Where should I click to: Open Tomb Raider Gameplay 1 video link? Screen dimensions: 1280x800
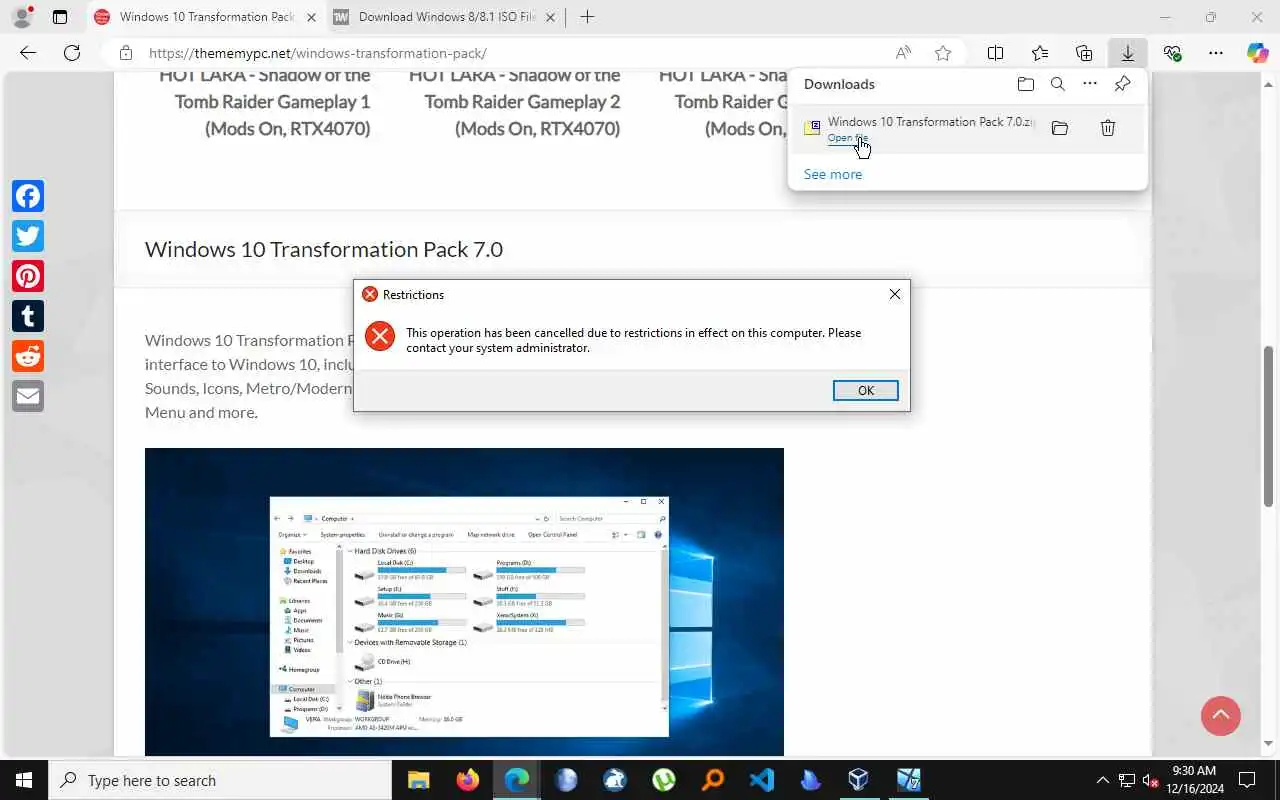tap(265, 102)
